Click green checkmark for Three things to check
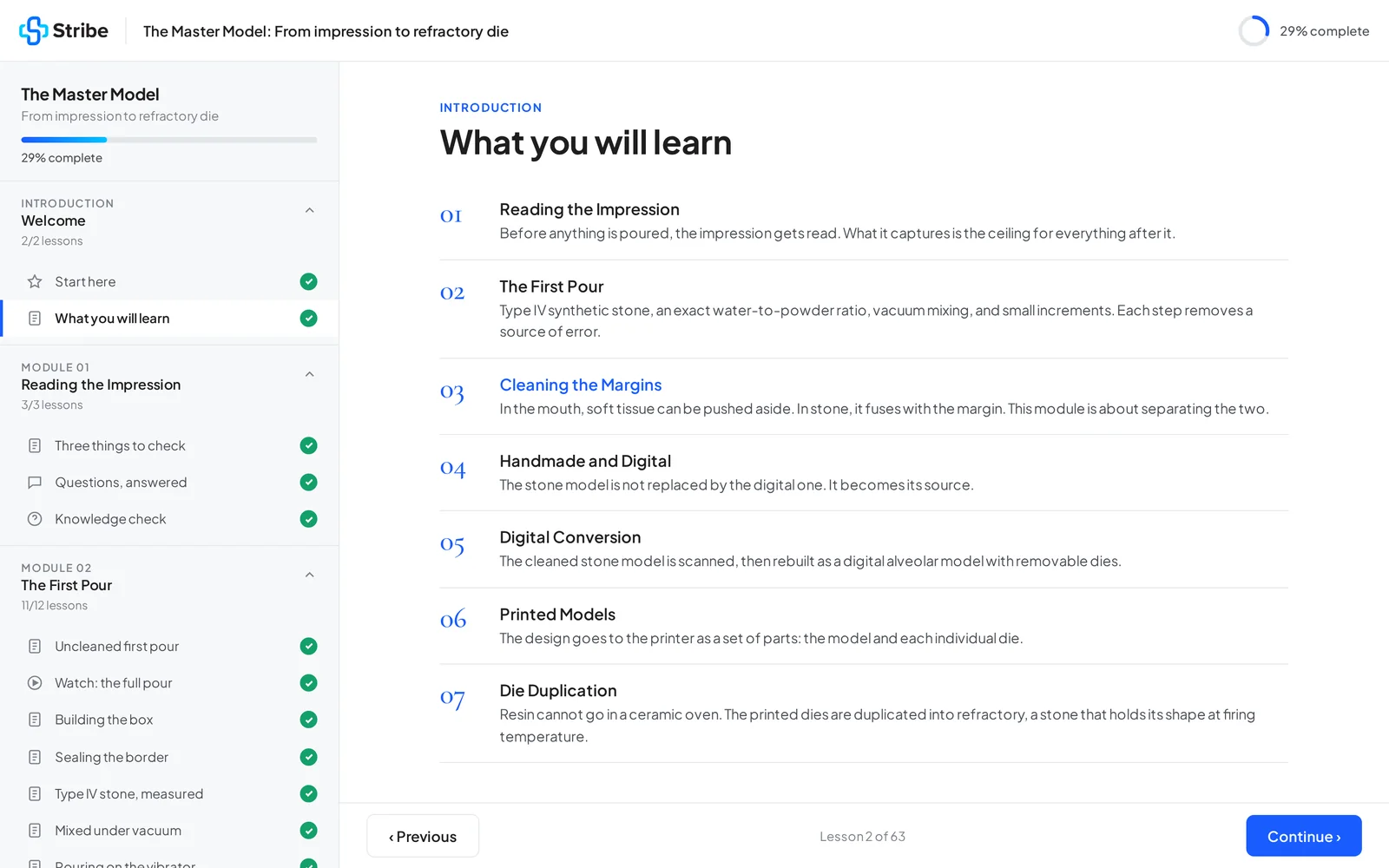The height and width of the screenshot is (868, 1389). coord(308,445)
